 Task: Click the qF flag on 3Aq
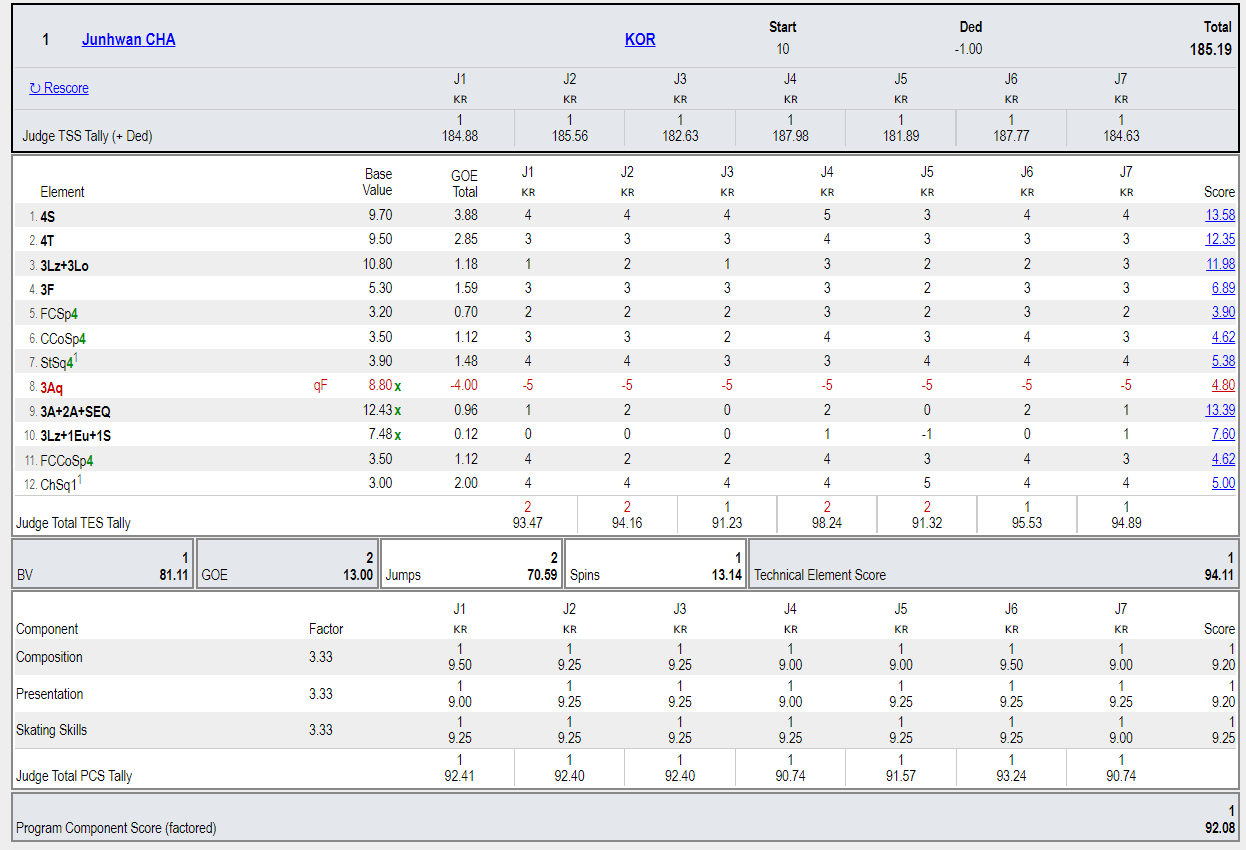point(320,385)
